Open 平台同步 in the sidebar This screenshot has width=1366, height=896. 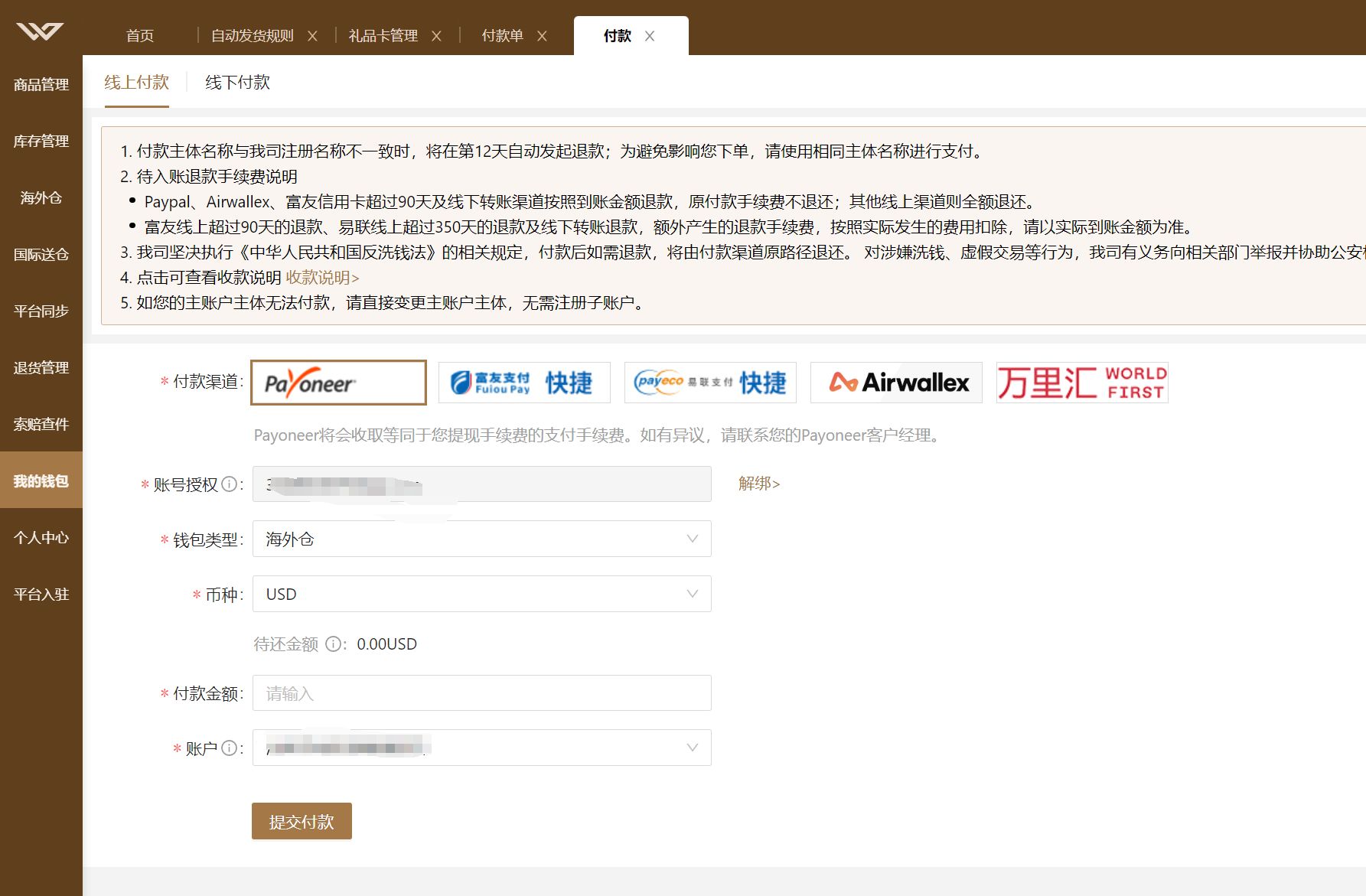(41, 311)
